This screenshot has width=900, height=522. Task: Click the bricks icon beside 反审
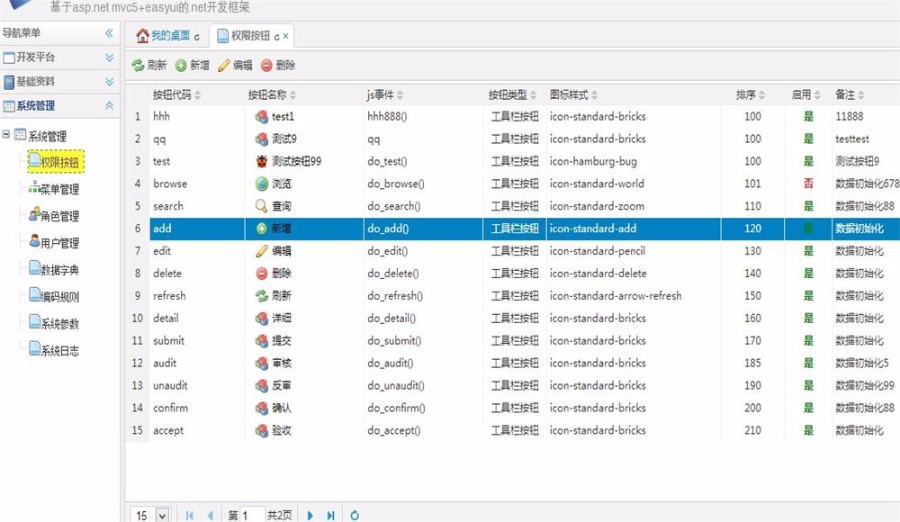pyautogui.click(x=262, y=385)
